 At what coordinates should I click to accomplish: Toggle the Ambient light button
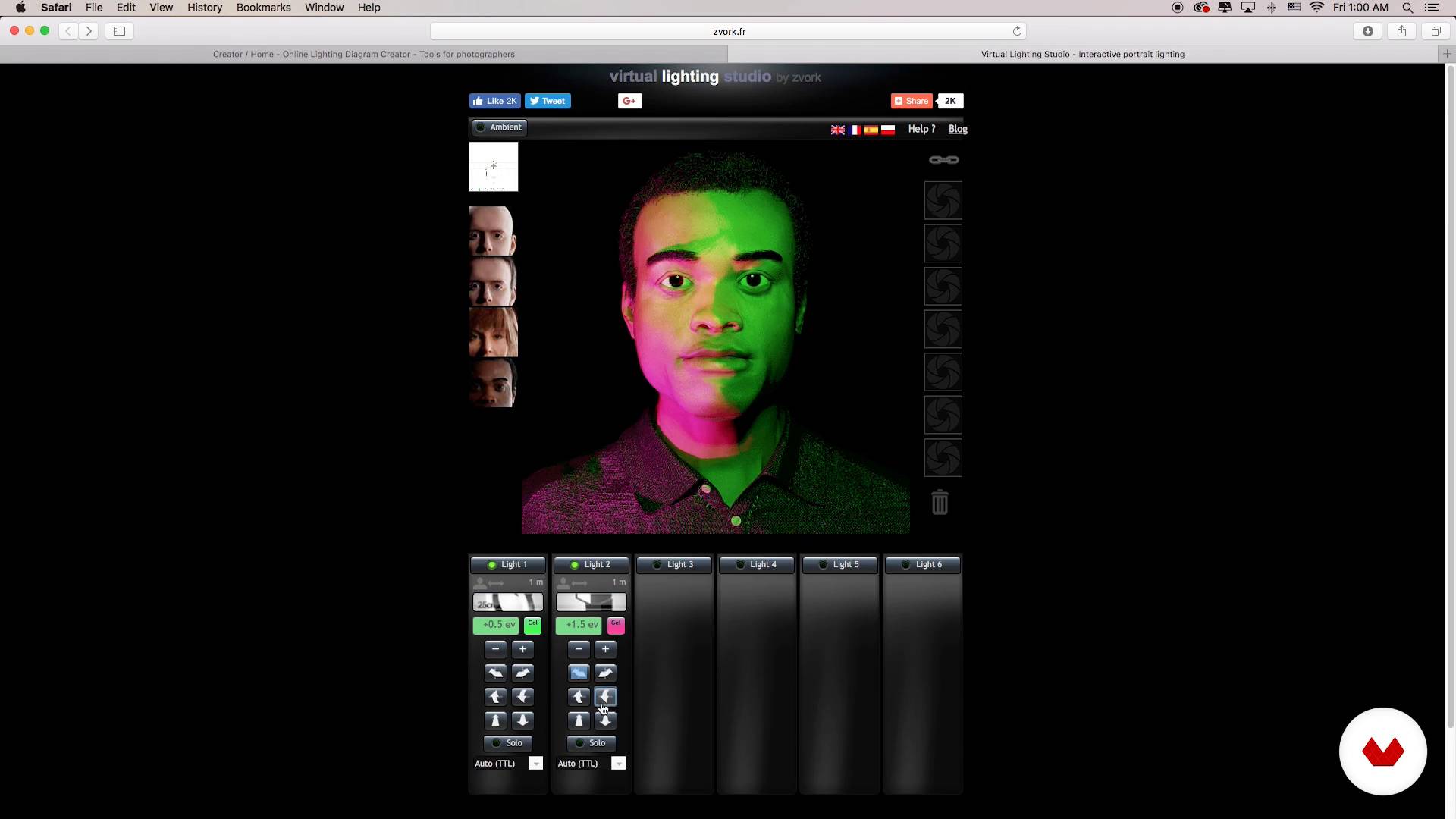(x=499, y=127)
